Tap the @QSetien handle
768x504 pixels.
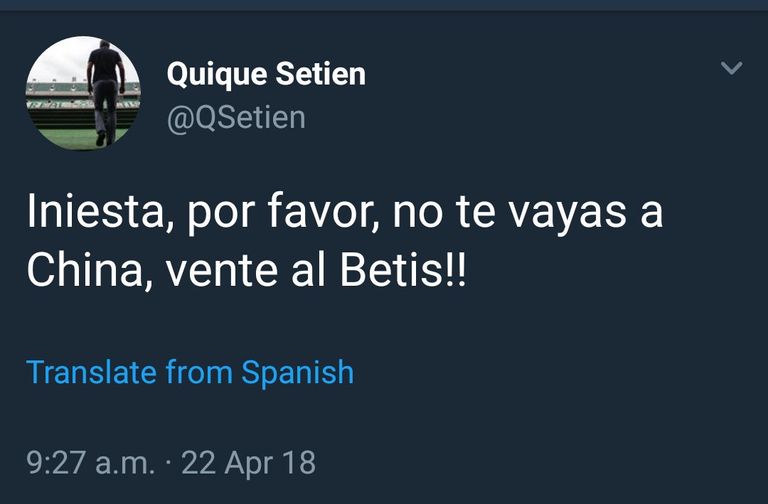236,118
